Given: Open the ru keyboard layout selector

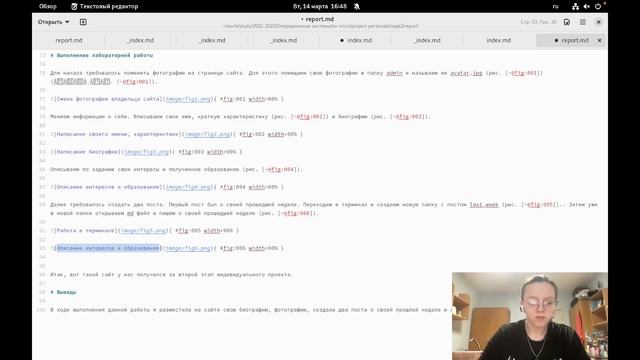Looking at the screenshot, I should tap(556, 7).
